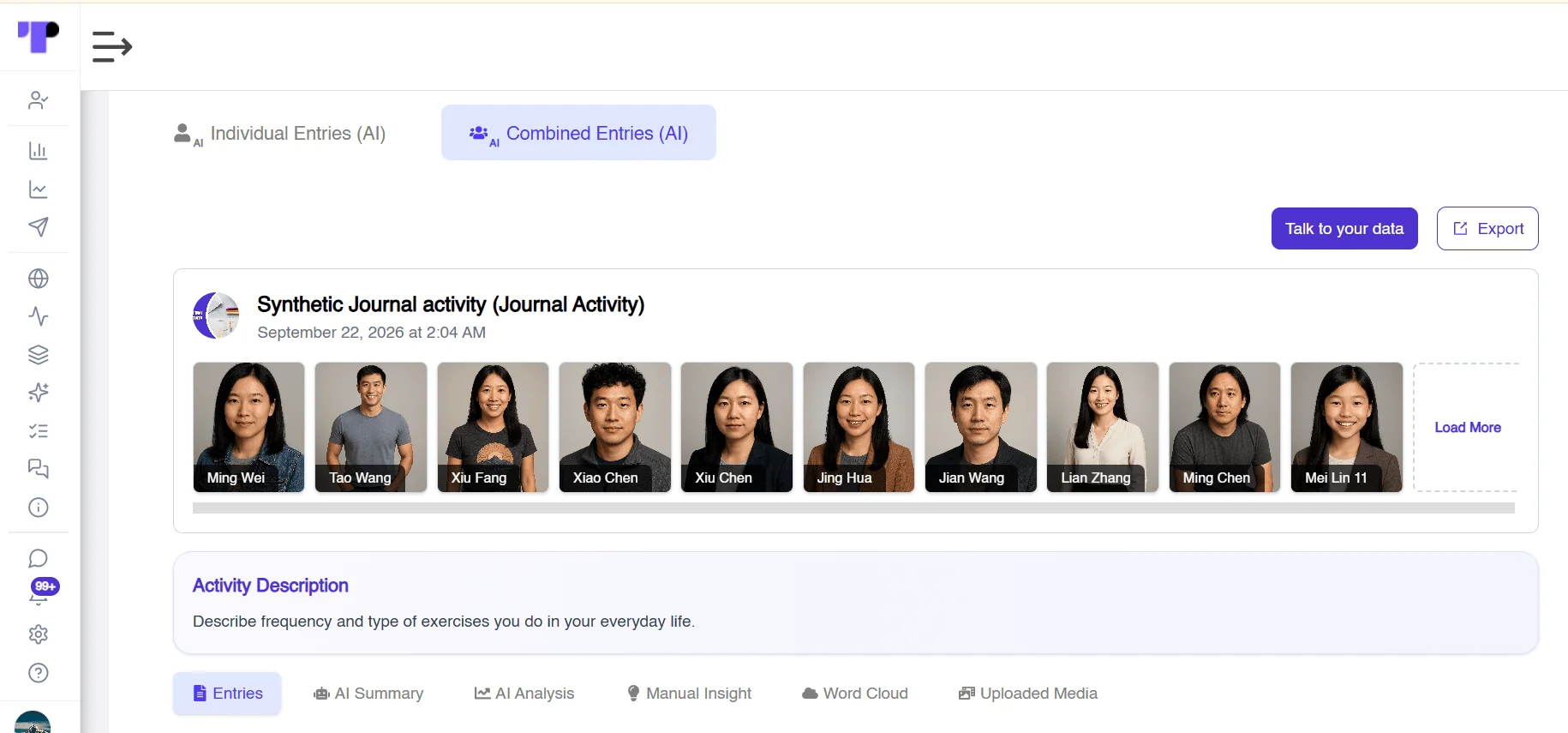View the Word Cloud tab

[855, 694]
